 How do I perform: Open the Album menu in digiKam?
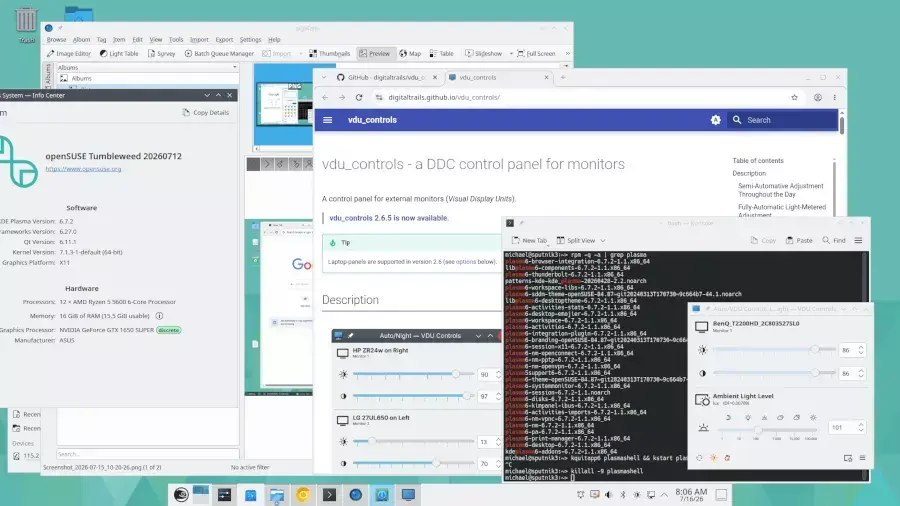82,40
